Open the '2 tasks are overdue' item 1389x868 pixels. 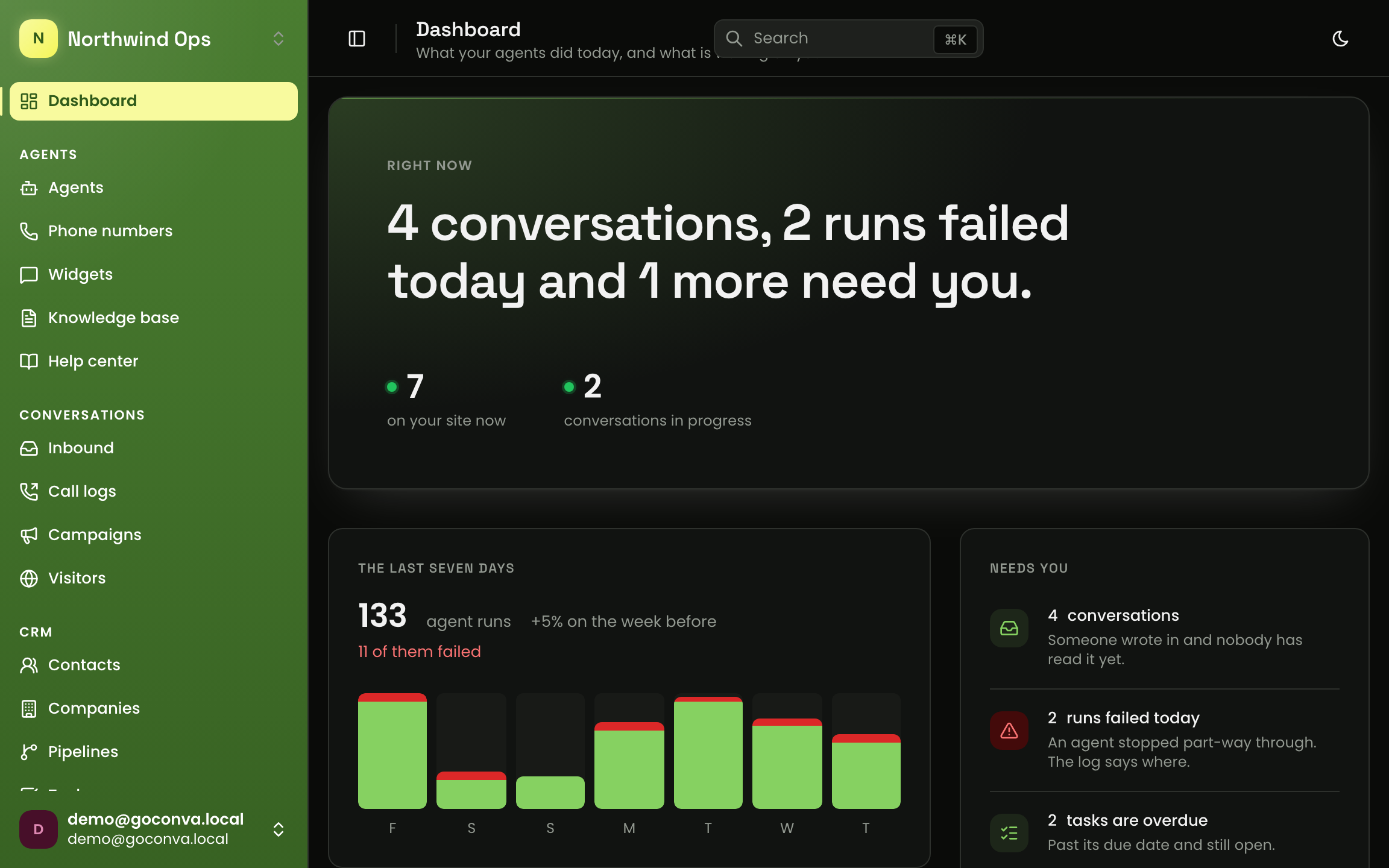(1165, 832)
